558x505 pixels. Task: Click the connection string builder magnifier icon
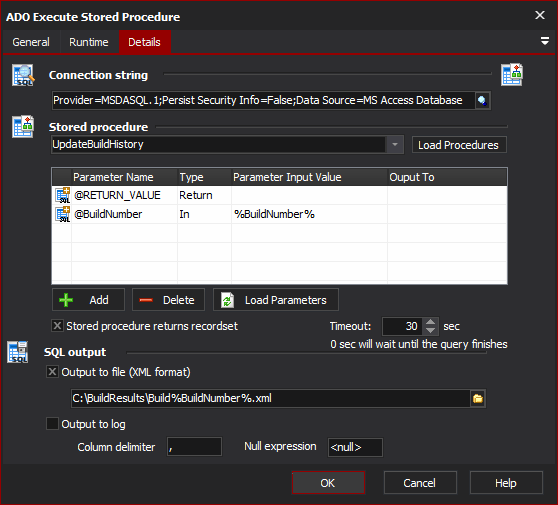tap(483, 101)
